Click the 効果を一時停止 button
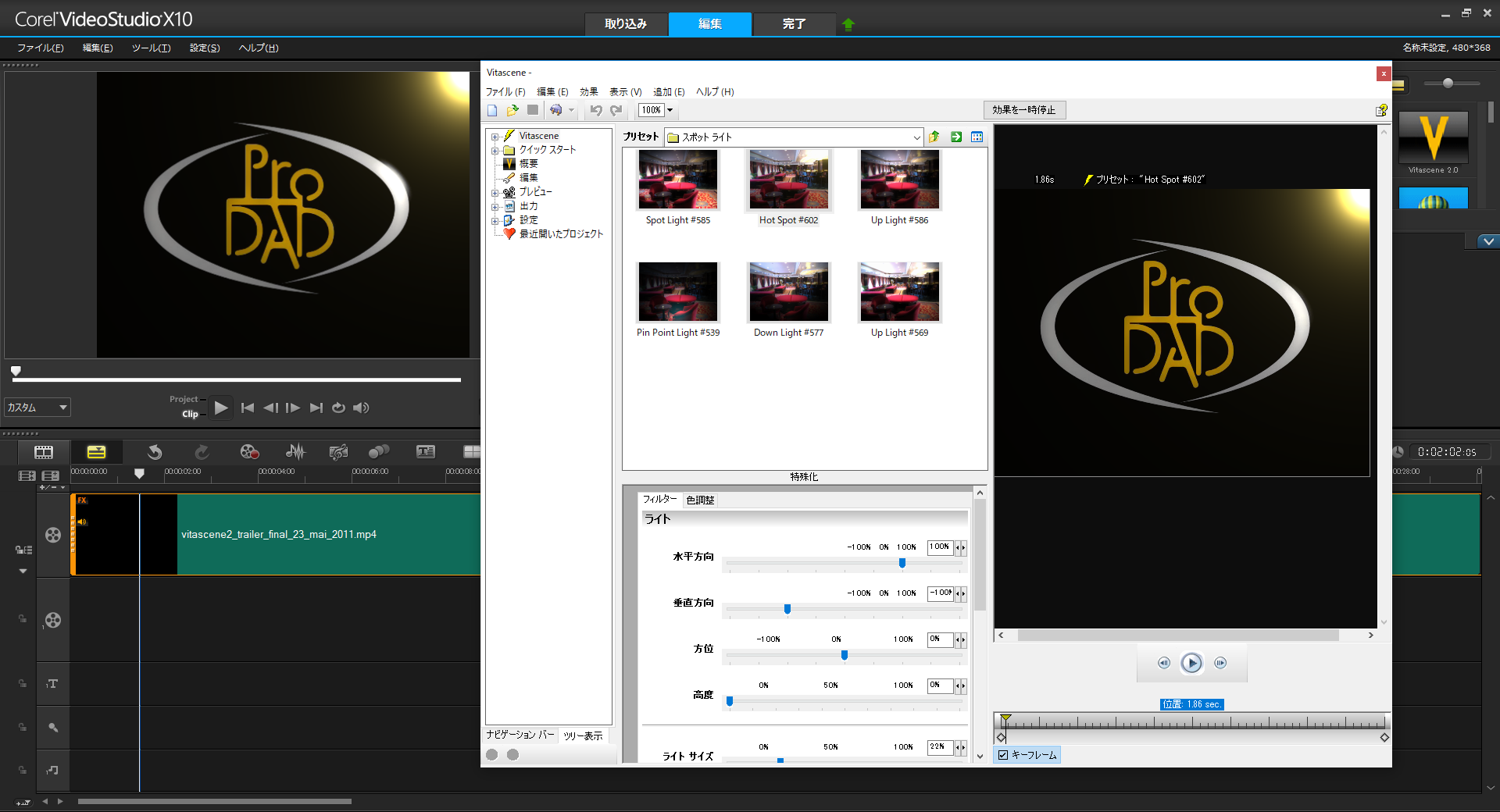Image resolution: width=1500 pixels, height=812 pixels. [x=1023, y=110]
